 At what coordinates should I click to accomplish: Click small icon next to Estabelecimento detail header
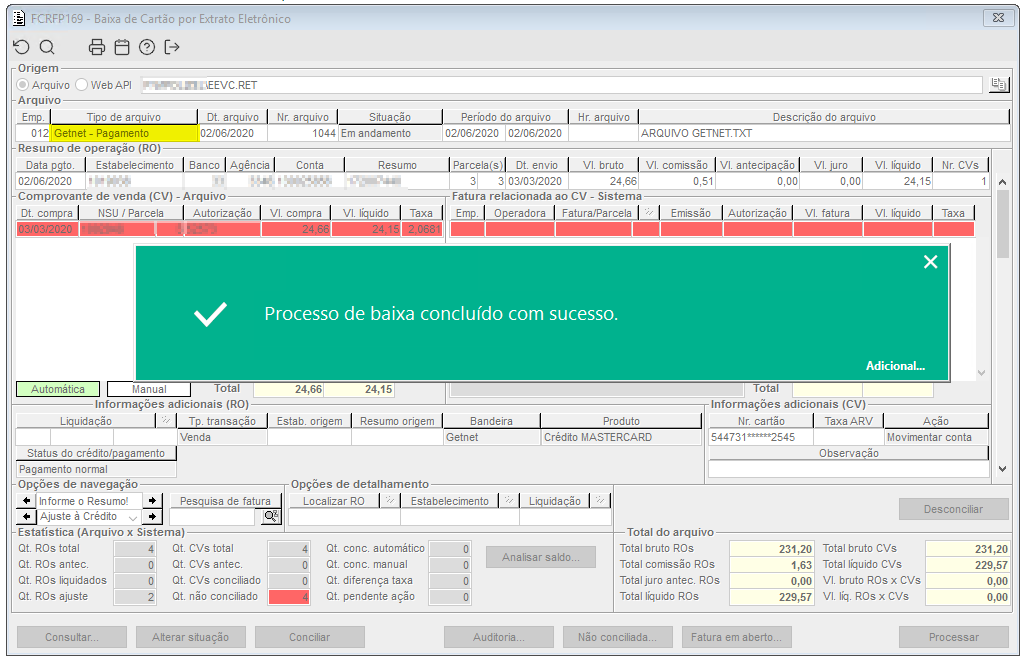pos(508,500)
